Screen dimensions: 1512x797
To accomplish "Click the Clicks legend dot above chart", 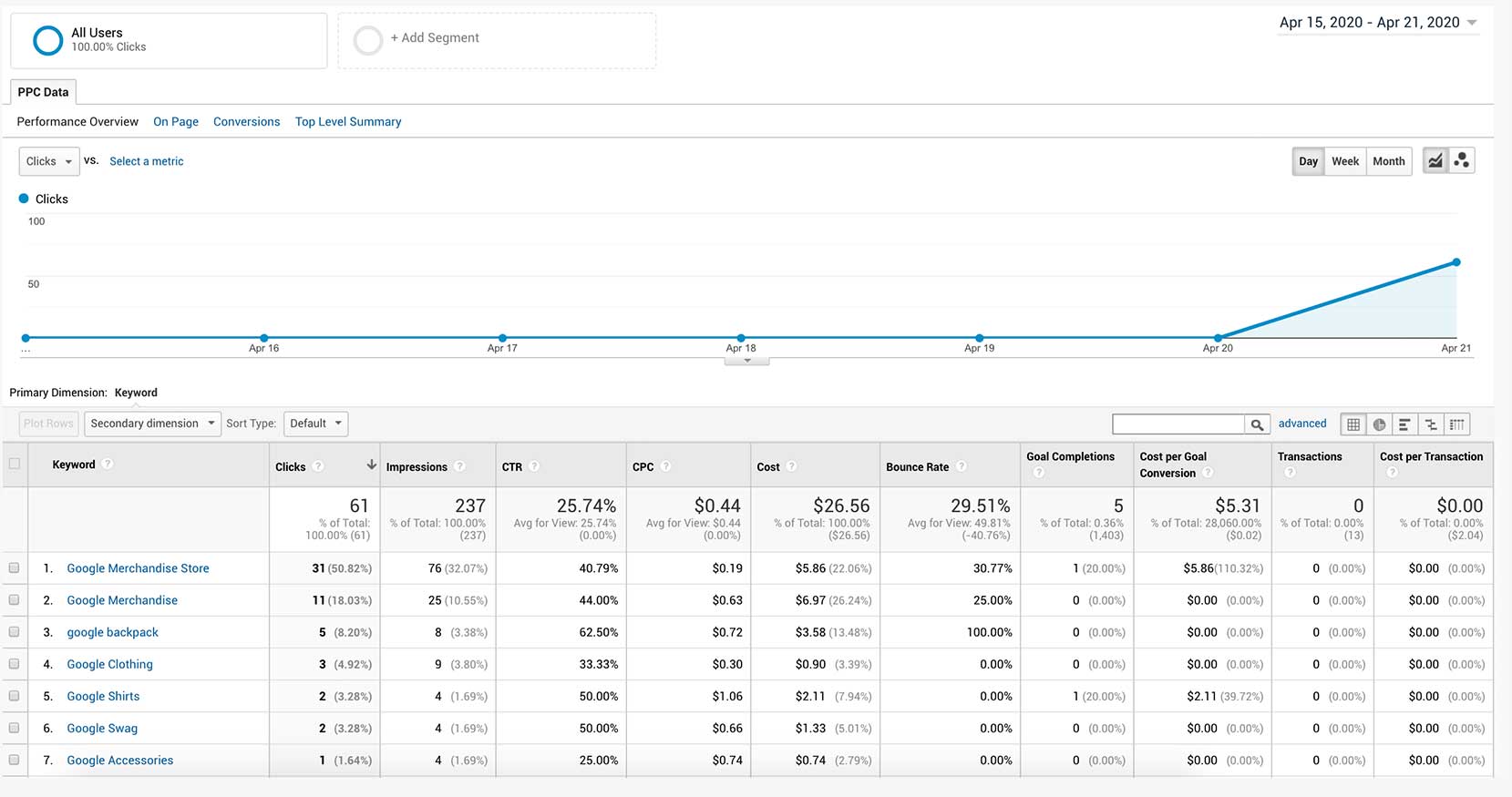I will click(24, 199).
